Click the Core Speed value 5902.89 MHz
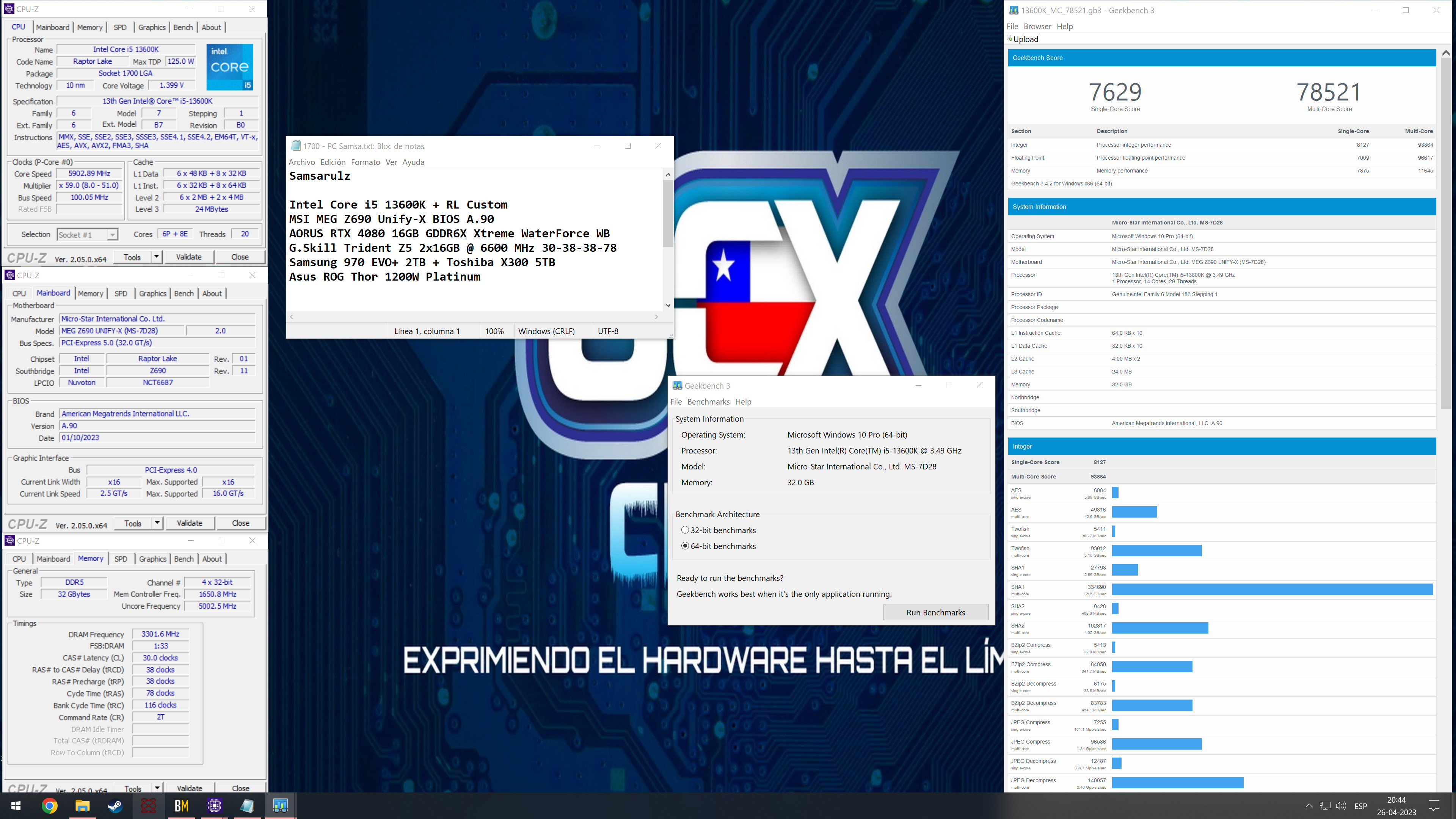 coord(89,174)
